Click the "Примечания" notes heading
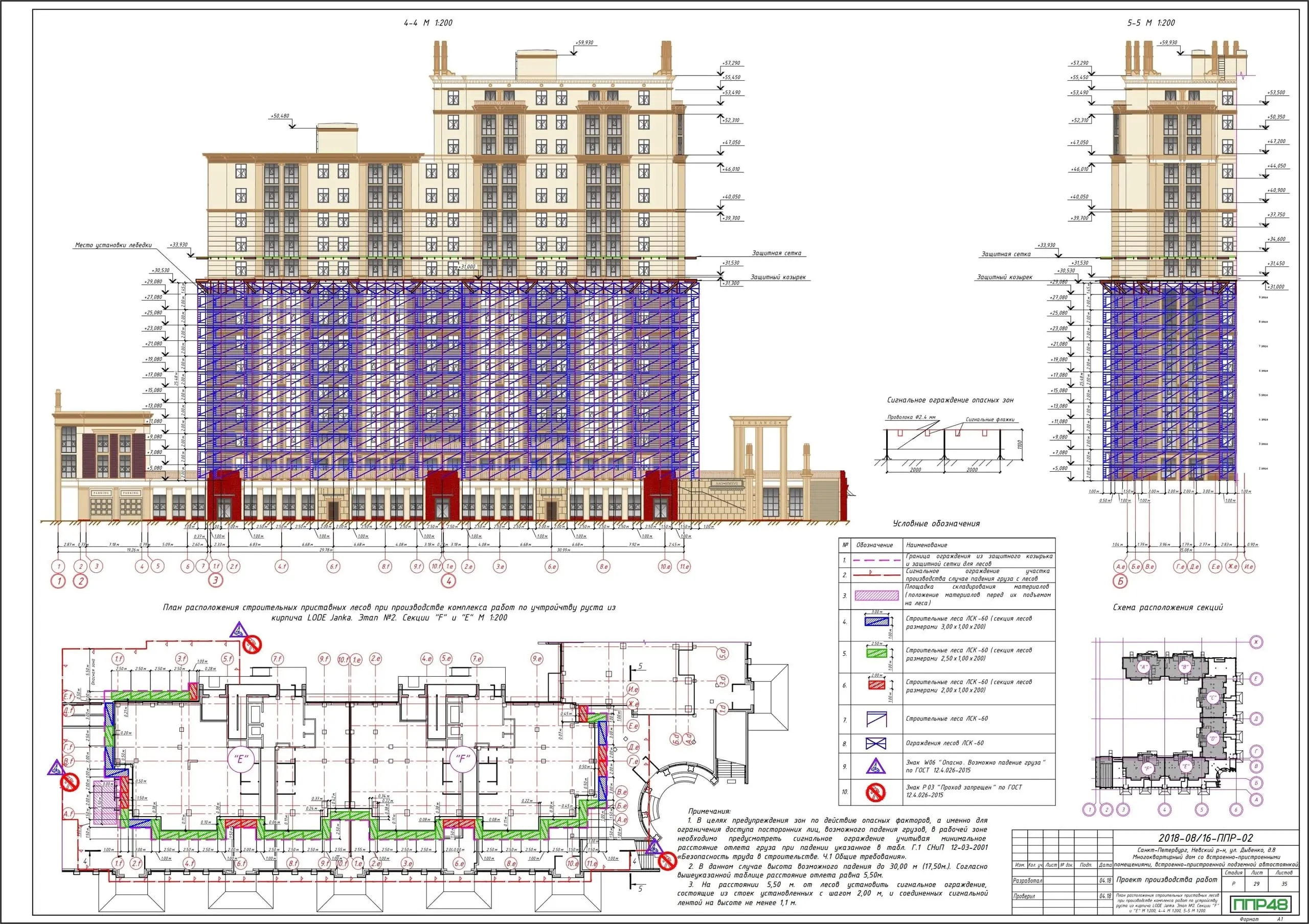1309x924 pixels. point(709,811)
